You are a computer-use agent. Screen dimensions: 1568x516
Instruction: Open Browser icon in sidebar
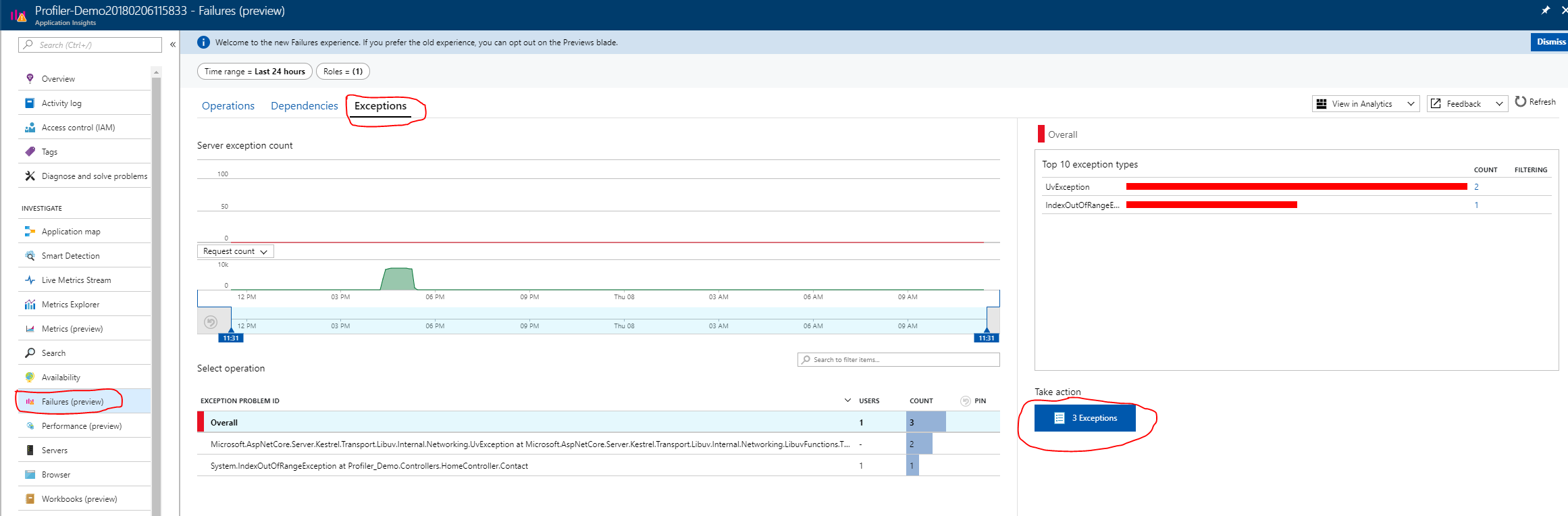[x=30, y=474]
